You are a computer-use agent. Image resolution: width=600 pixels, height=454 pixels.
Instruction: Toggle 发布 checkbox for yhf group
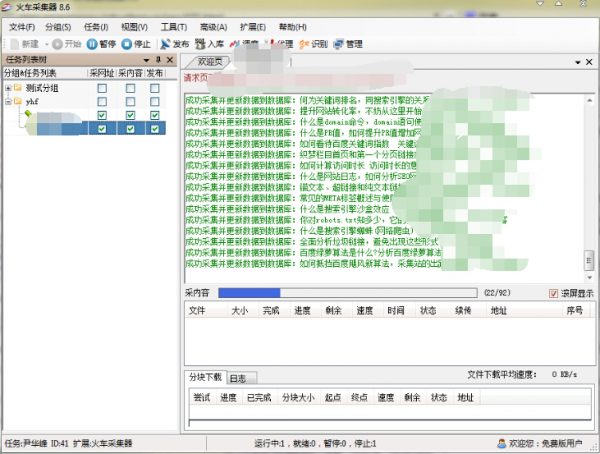155,101
